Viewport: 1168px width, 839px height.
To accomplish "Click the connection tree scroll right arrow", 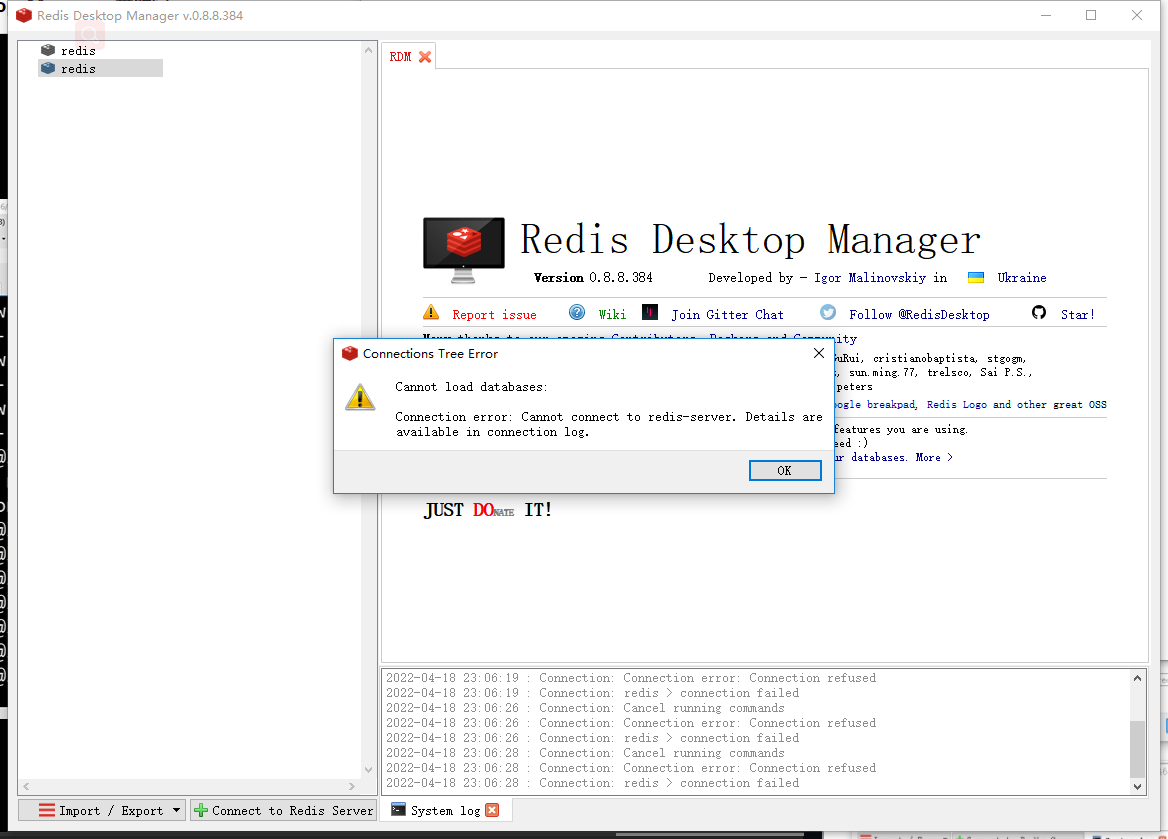I will click(352, 786).
